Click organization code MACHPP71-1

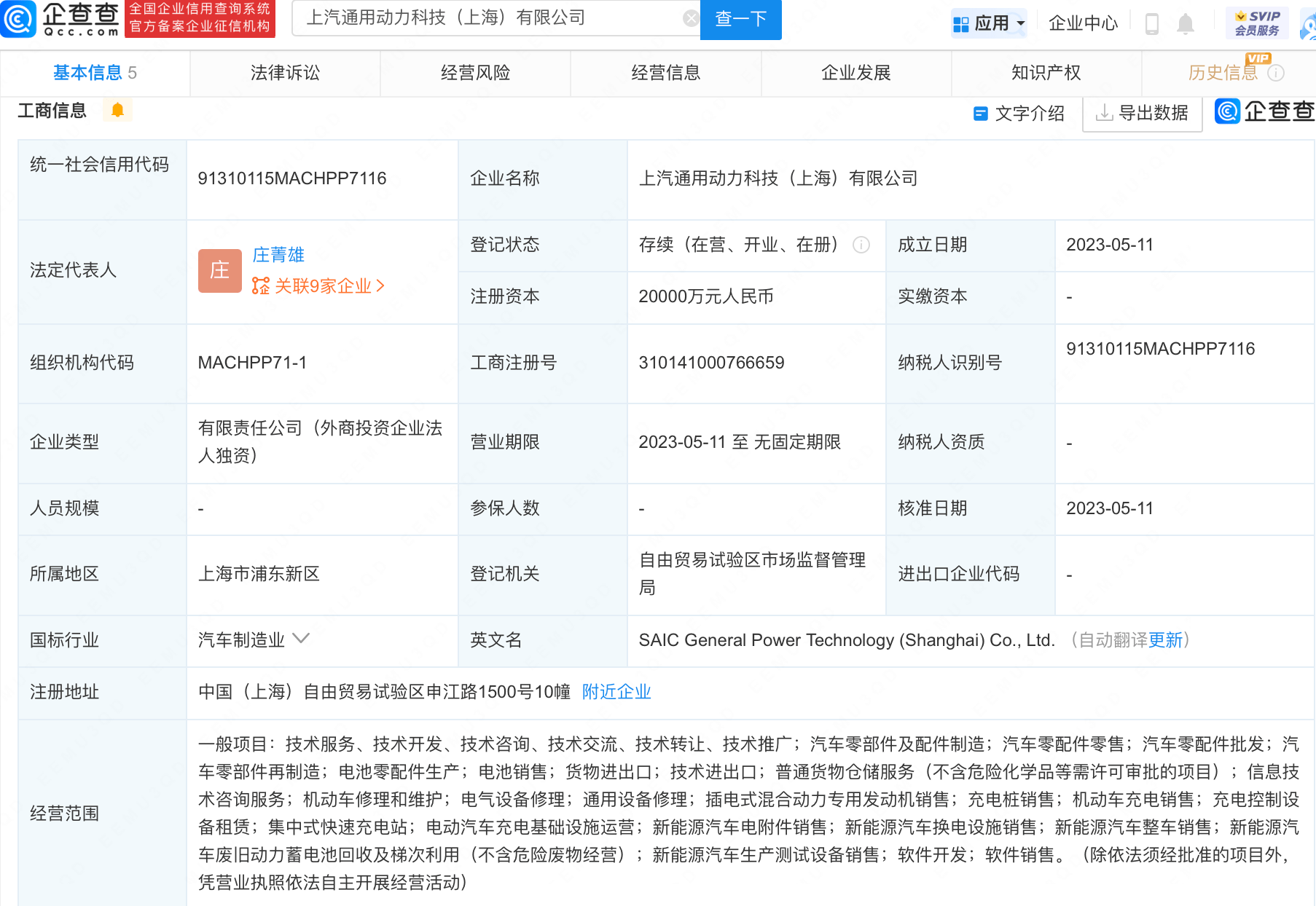pos(252,363)
